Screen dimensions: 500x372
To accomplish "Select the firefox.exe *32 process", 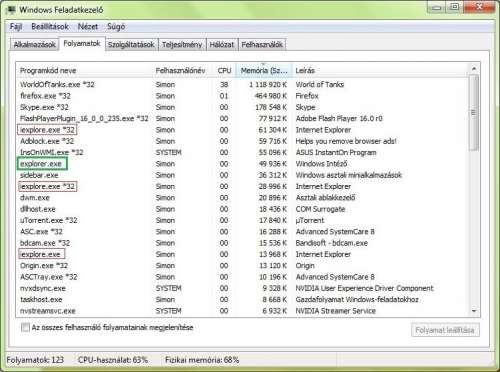I will (242, 96).
